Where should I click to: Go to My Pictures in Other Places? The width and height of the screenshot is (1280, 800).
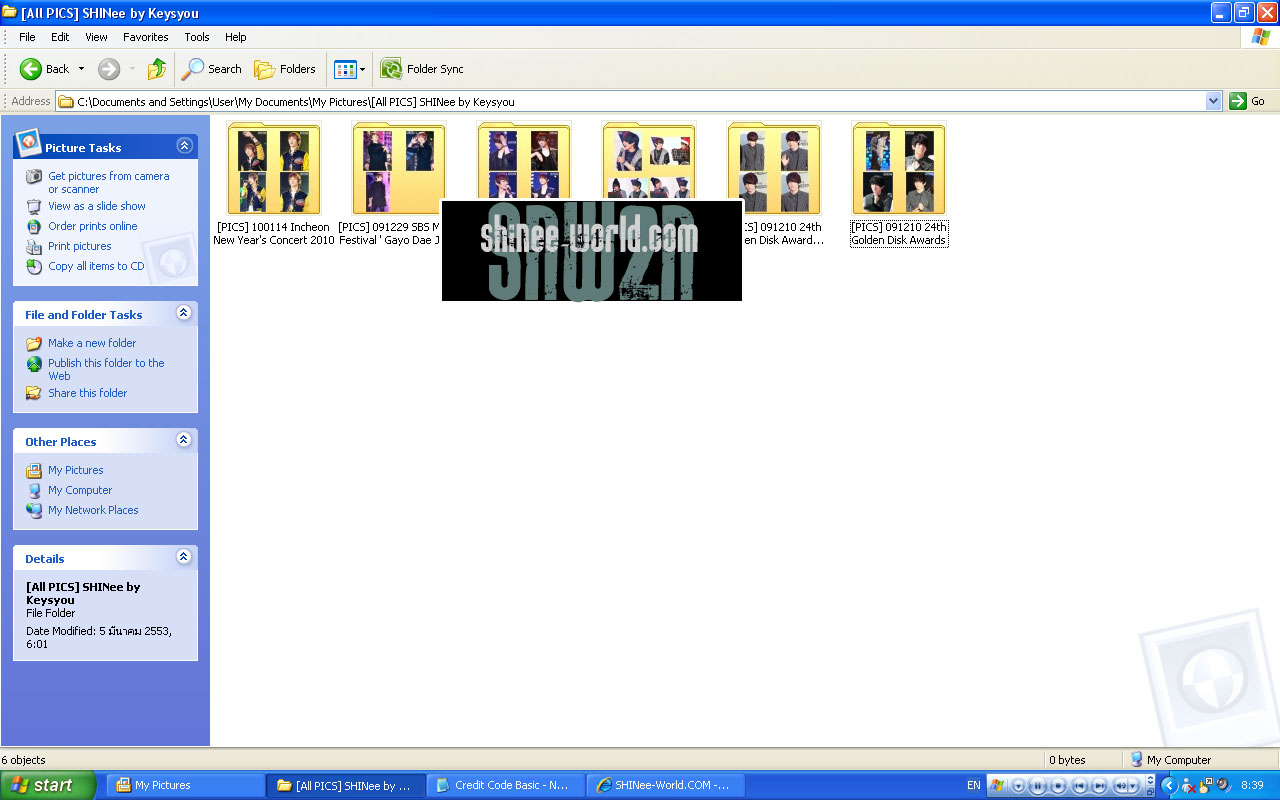76,470
